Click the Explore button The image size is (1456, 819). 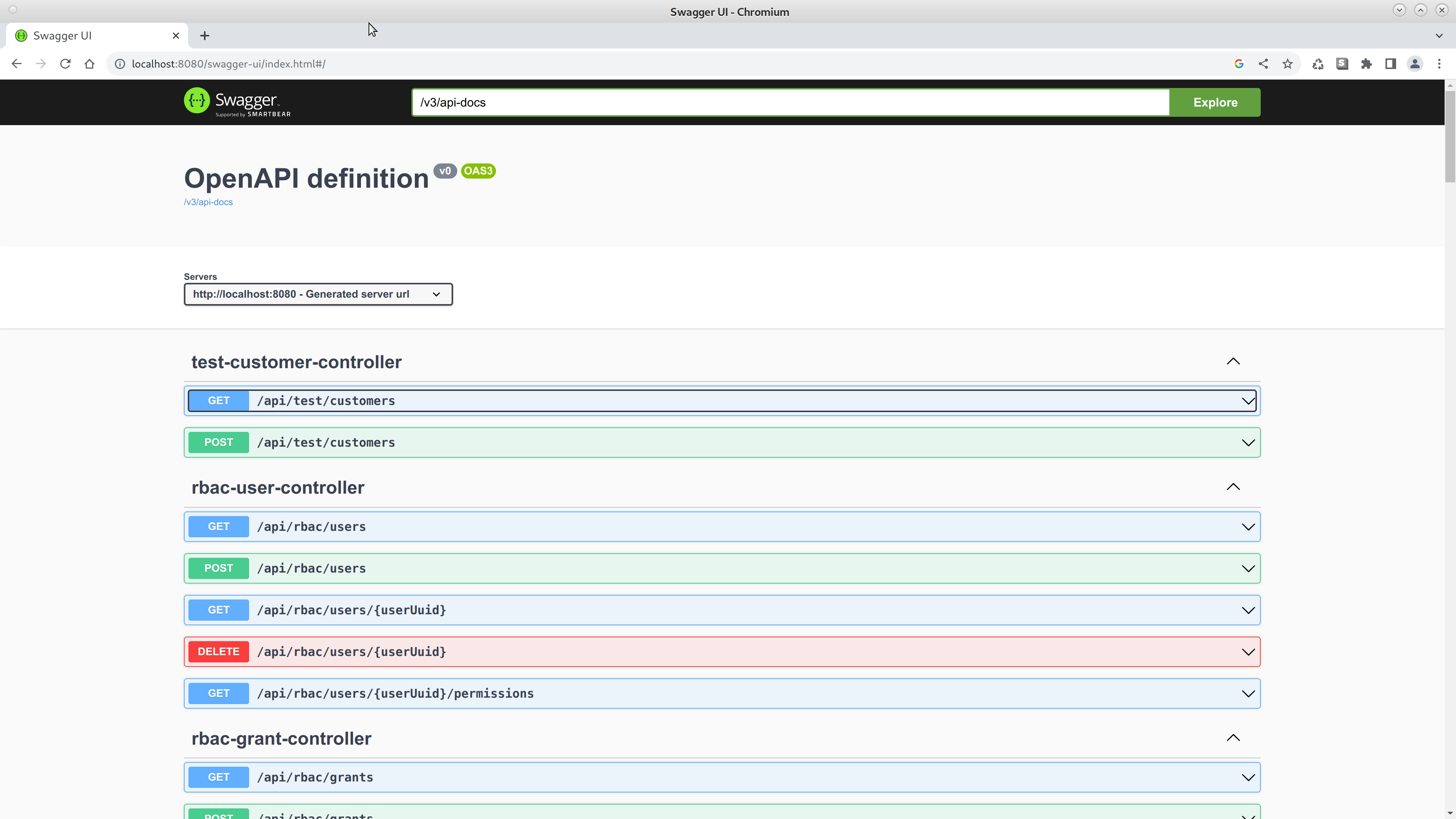coord(1215,102)
